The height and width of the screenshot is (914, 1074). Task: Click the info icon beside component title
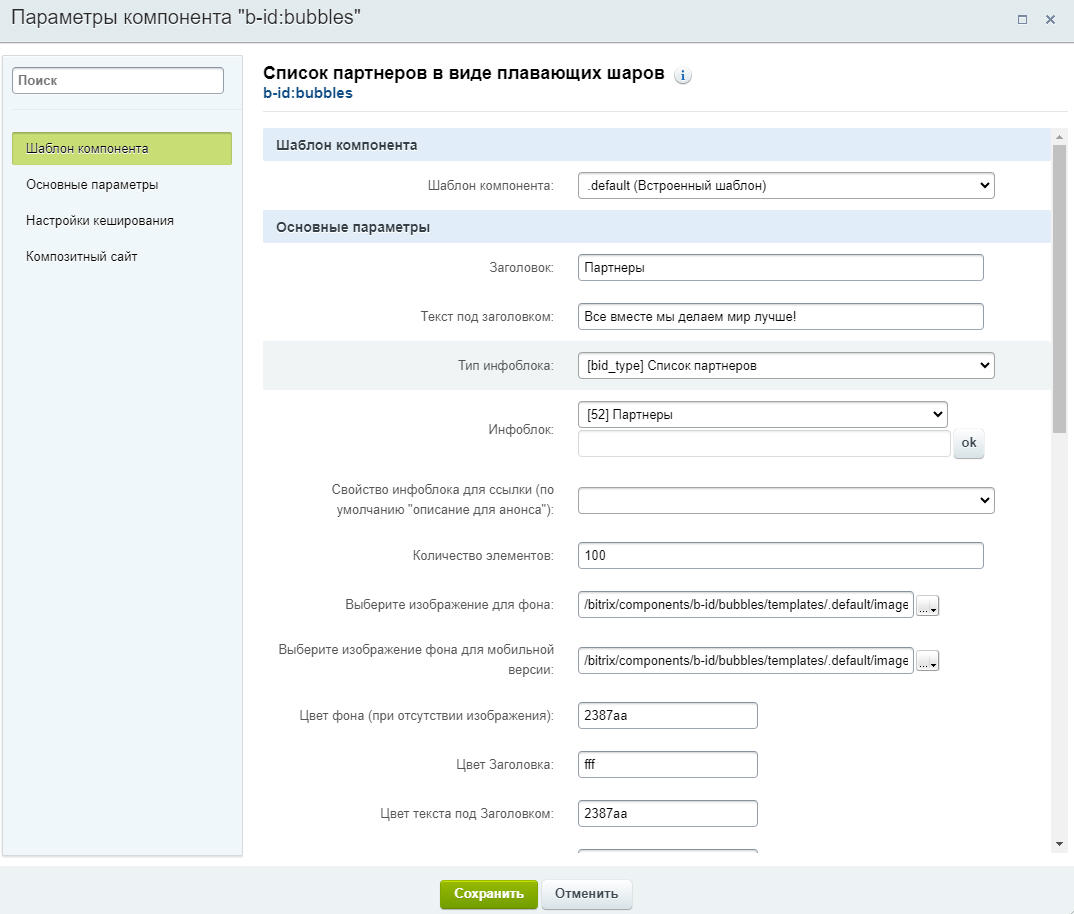coord(683,76)
